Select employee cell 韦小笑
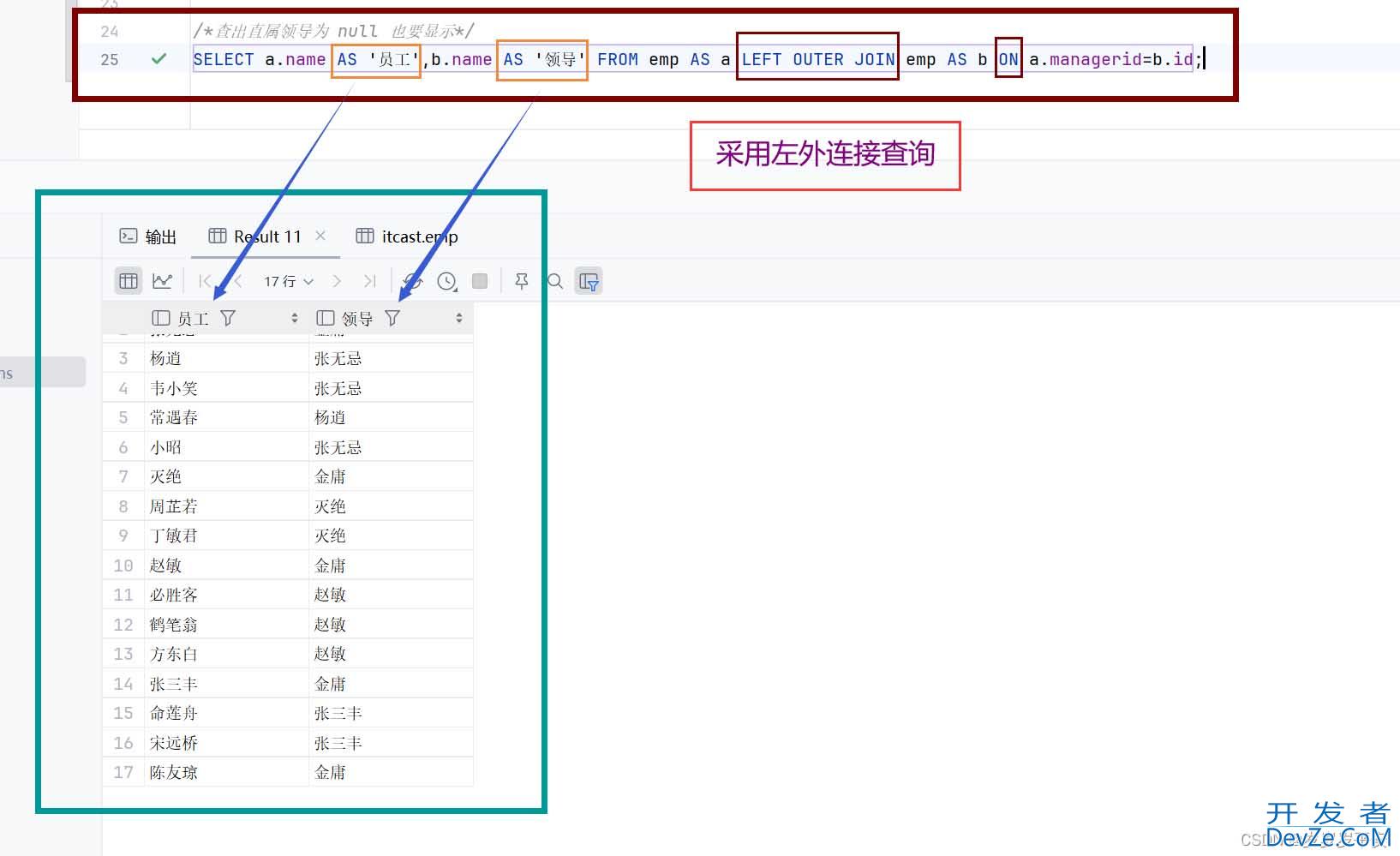1400x856 pixels. click(x=226, y=388)
